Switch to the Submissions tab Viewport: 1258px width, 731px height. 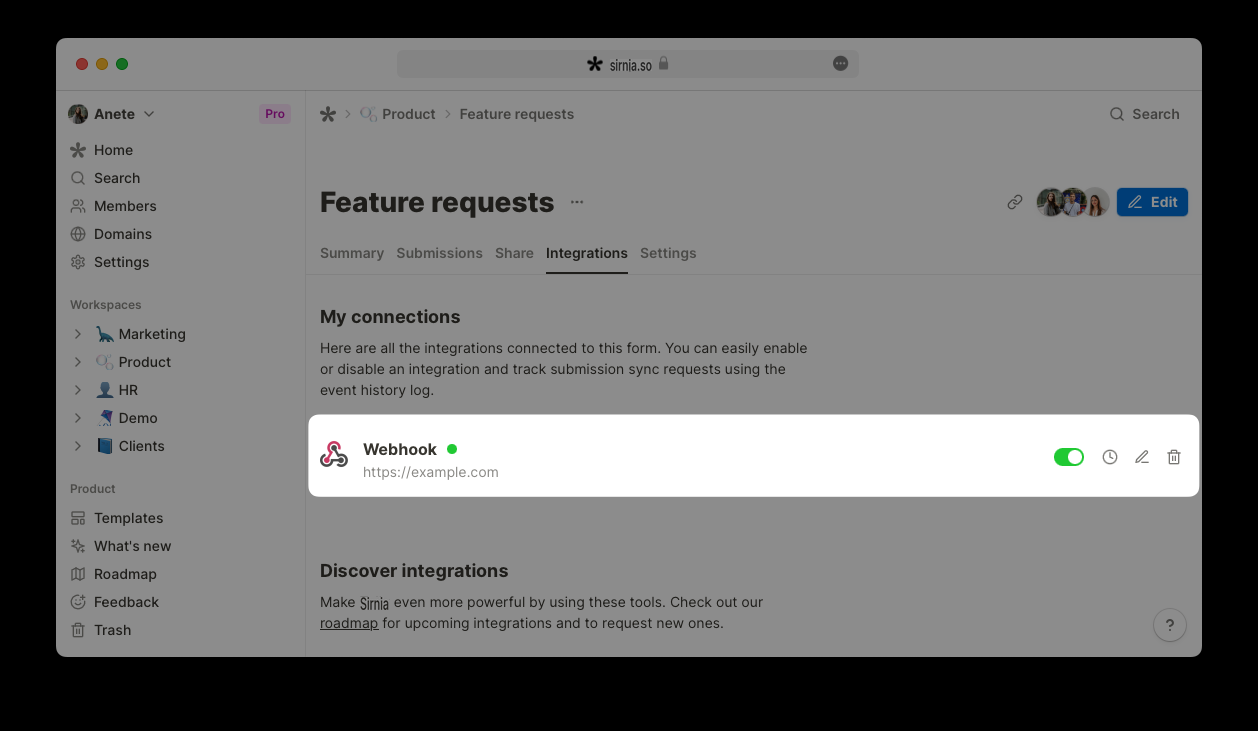coord(440,253)
